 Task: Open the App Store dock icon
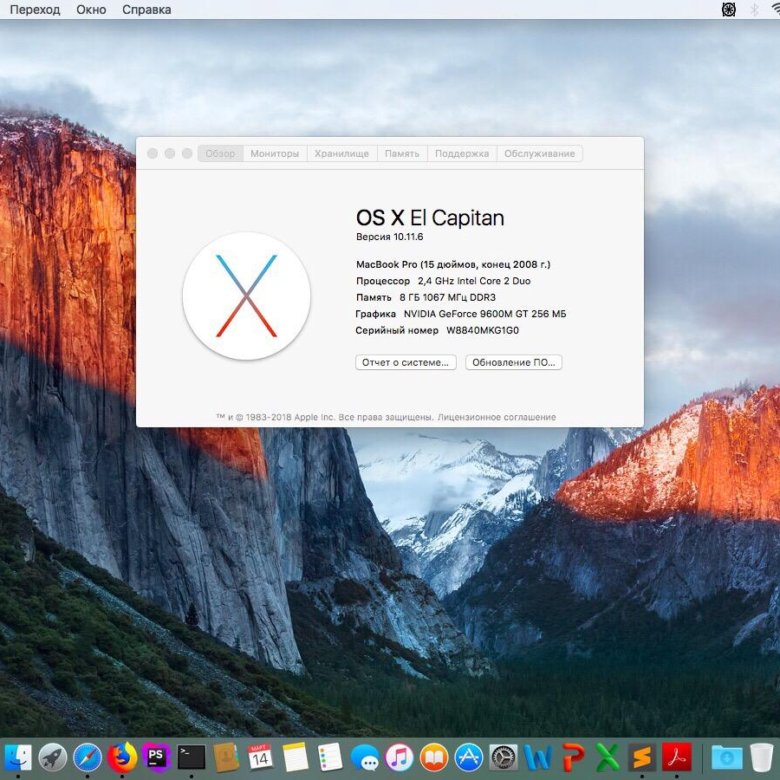click(468, 757)
